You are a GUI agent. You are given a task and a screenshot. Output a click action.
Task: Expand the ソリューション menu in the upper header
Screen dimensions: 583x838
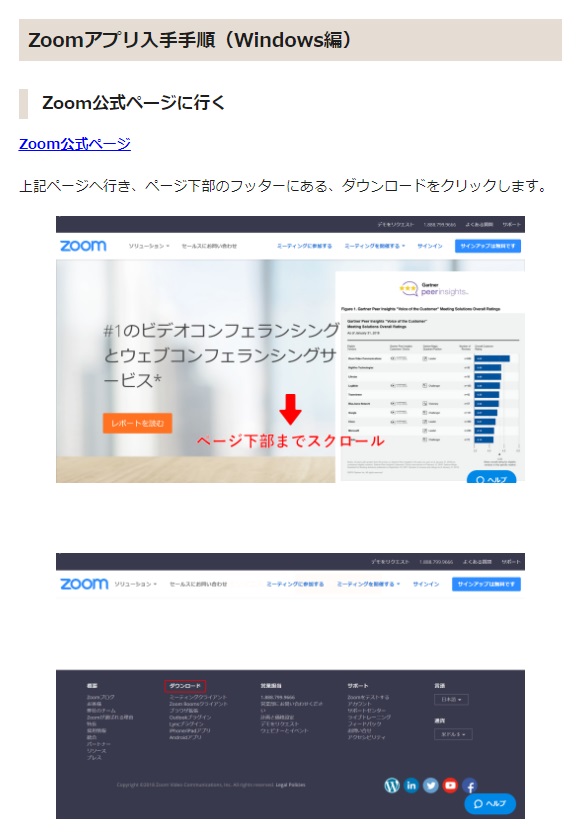coord(149,246)
